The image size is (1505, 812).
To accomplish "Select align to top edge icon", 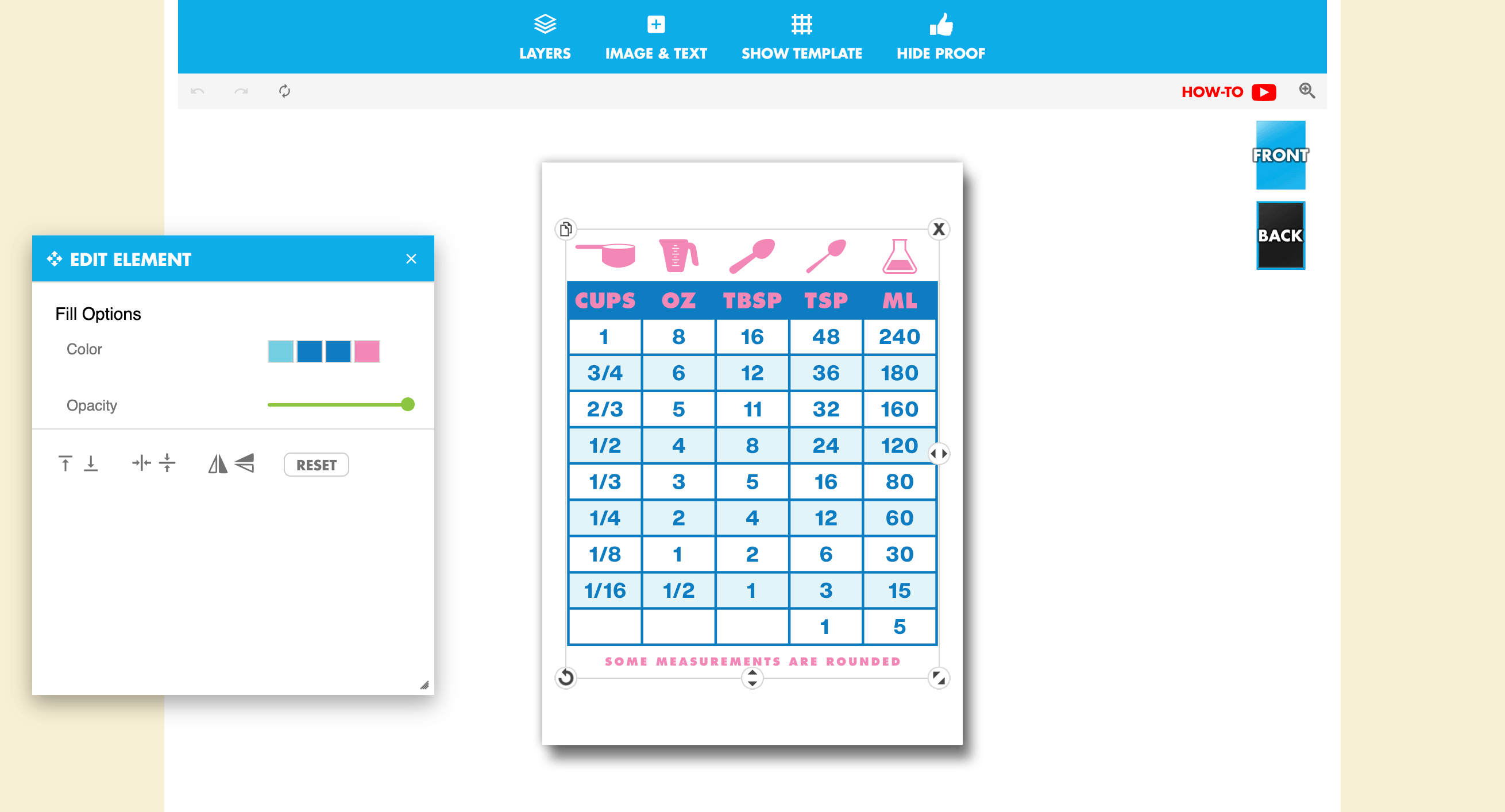I will coord(65,463).
